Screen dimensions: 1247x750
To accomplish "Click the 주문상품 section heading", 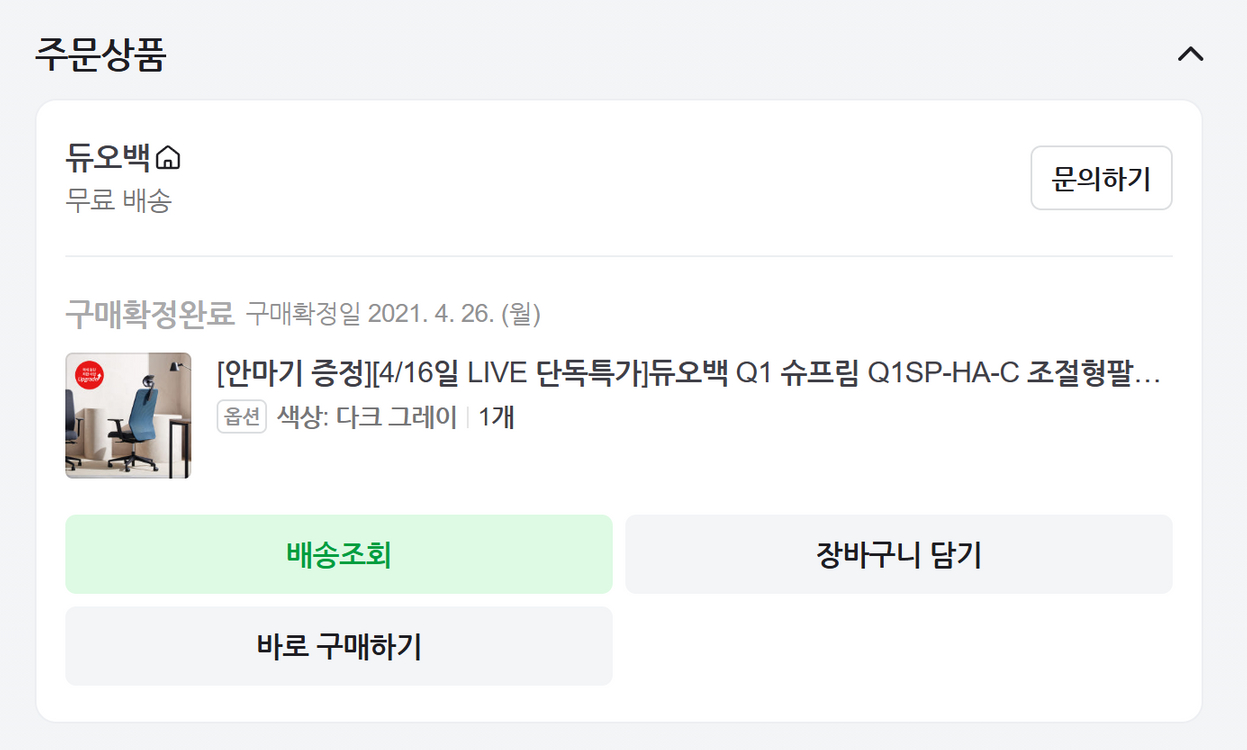I will pyautogui.click(x=100, y=55).
